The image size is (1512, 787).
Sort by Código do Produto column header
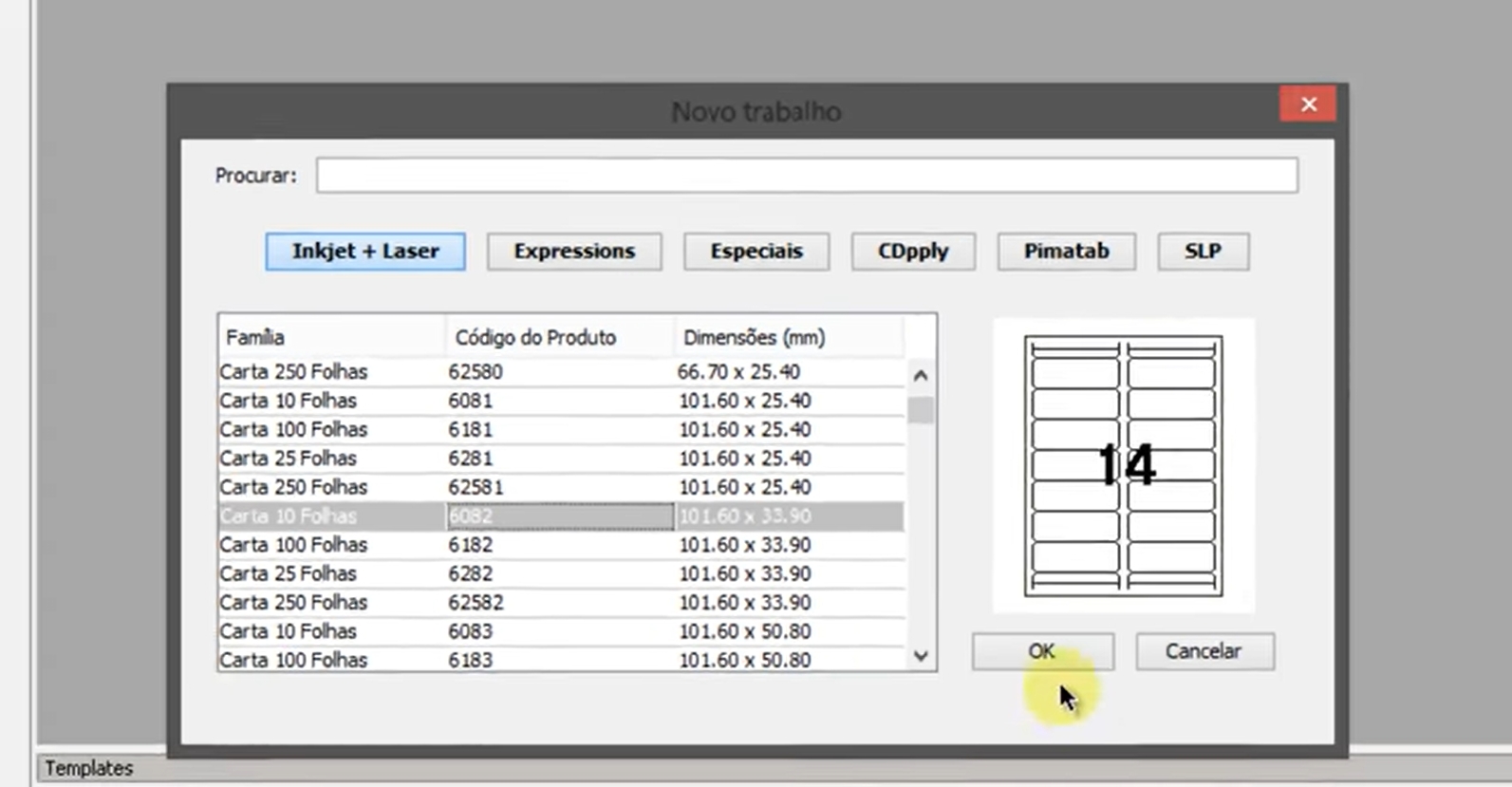pyautogui.click(x=558, y=338)
